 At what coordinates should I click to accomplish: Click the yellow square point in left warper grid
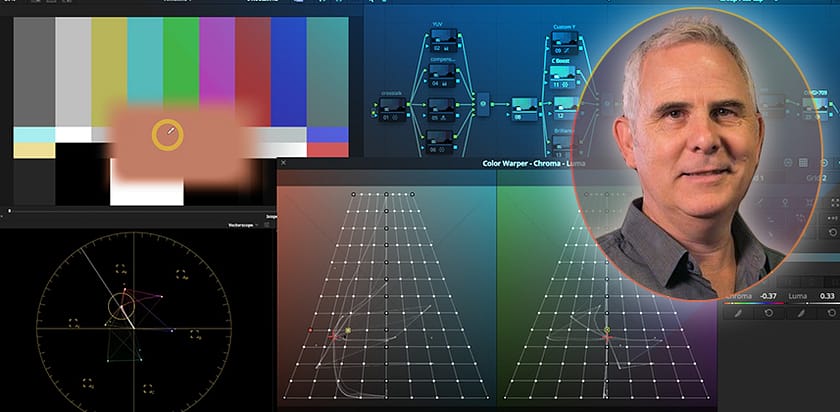click(348, 331)
